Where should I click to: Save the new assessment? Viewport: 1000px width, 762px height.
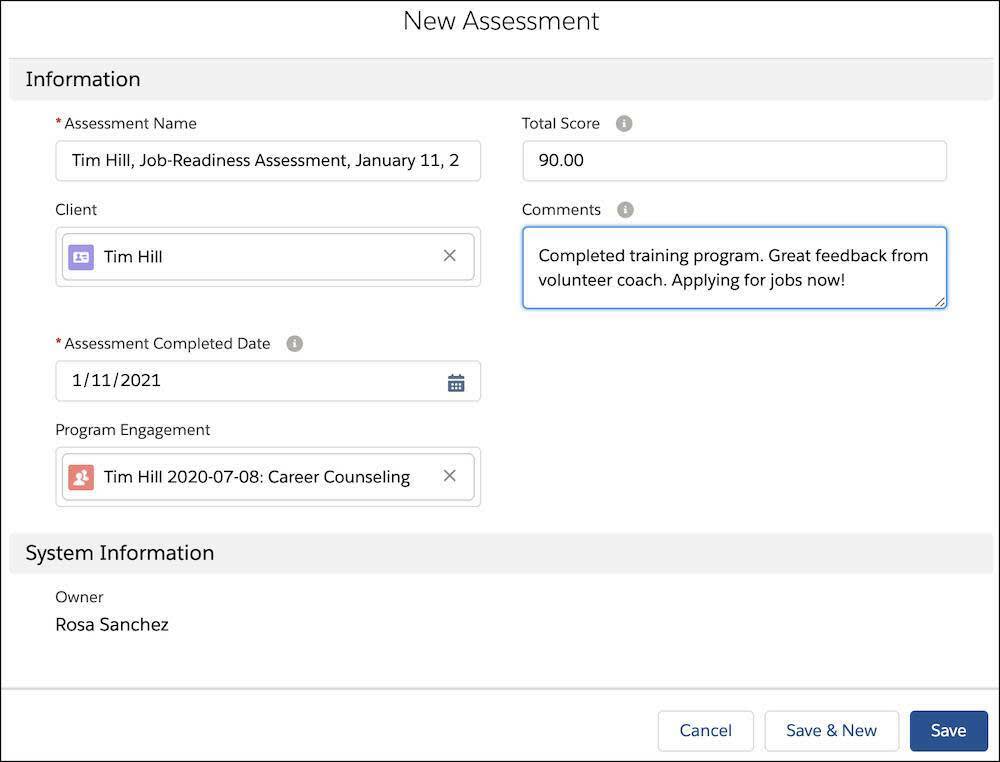948,731
